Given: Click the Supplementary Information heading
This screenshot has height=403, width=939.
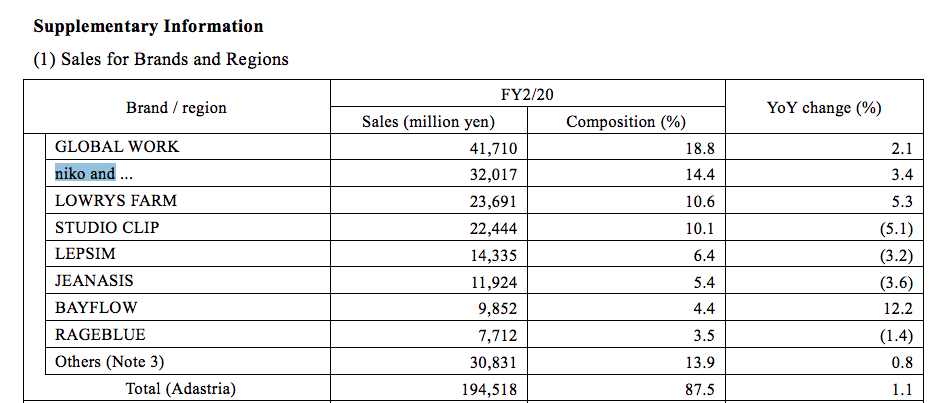Looking at the screenshot, I should click(148, 26).
